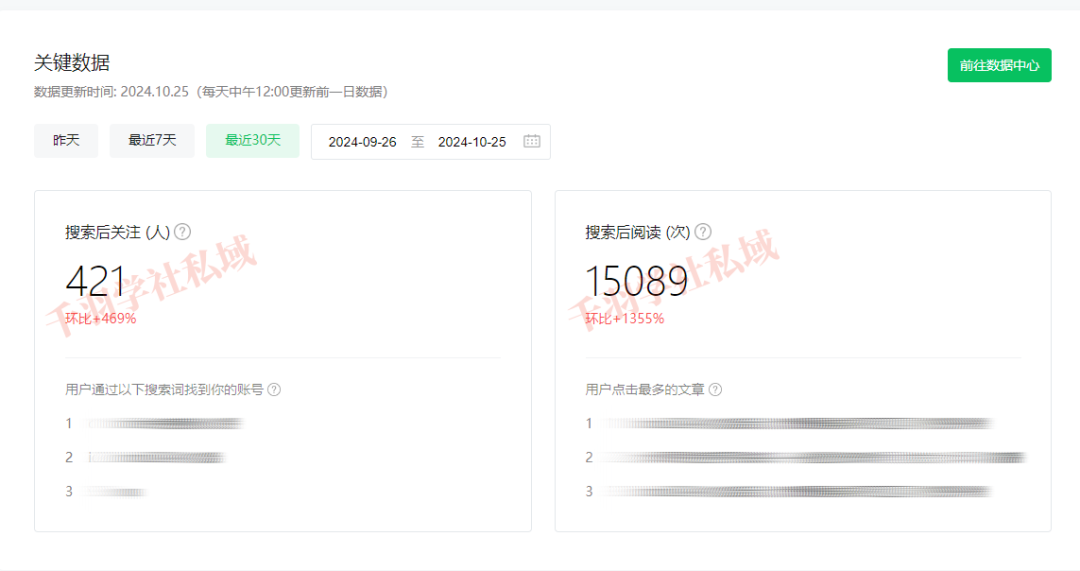Click the 数据更新时间 2024.10.25 note
The height and width of the screenshot is (571, 1080).
(x=211, y=92)
